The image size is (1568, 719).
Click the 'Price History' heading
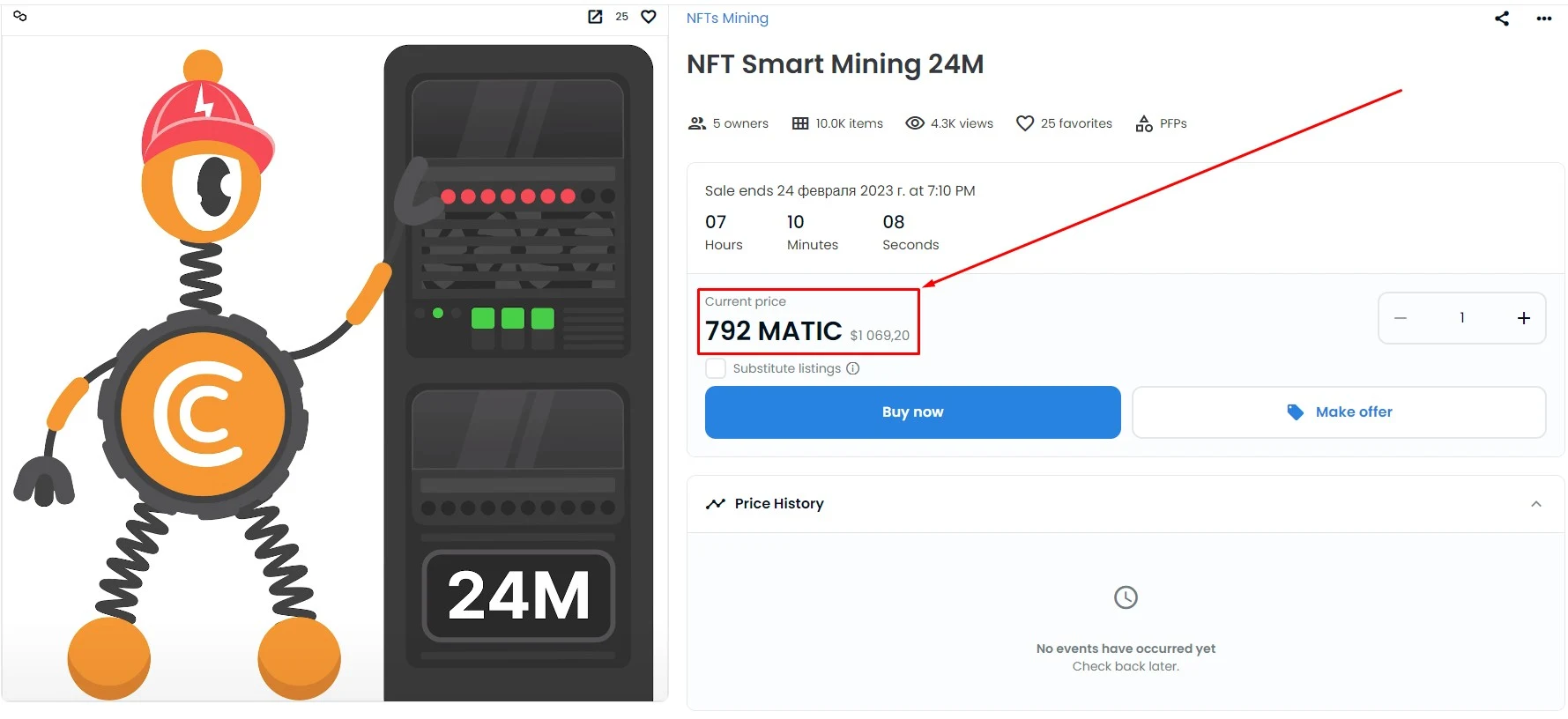click(779, 504)
